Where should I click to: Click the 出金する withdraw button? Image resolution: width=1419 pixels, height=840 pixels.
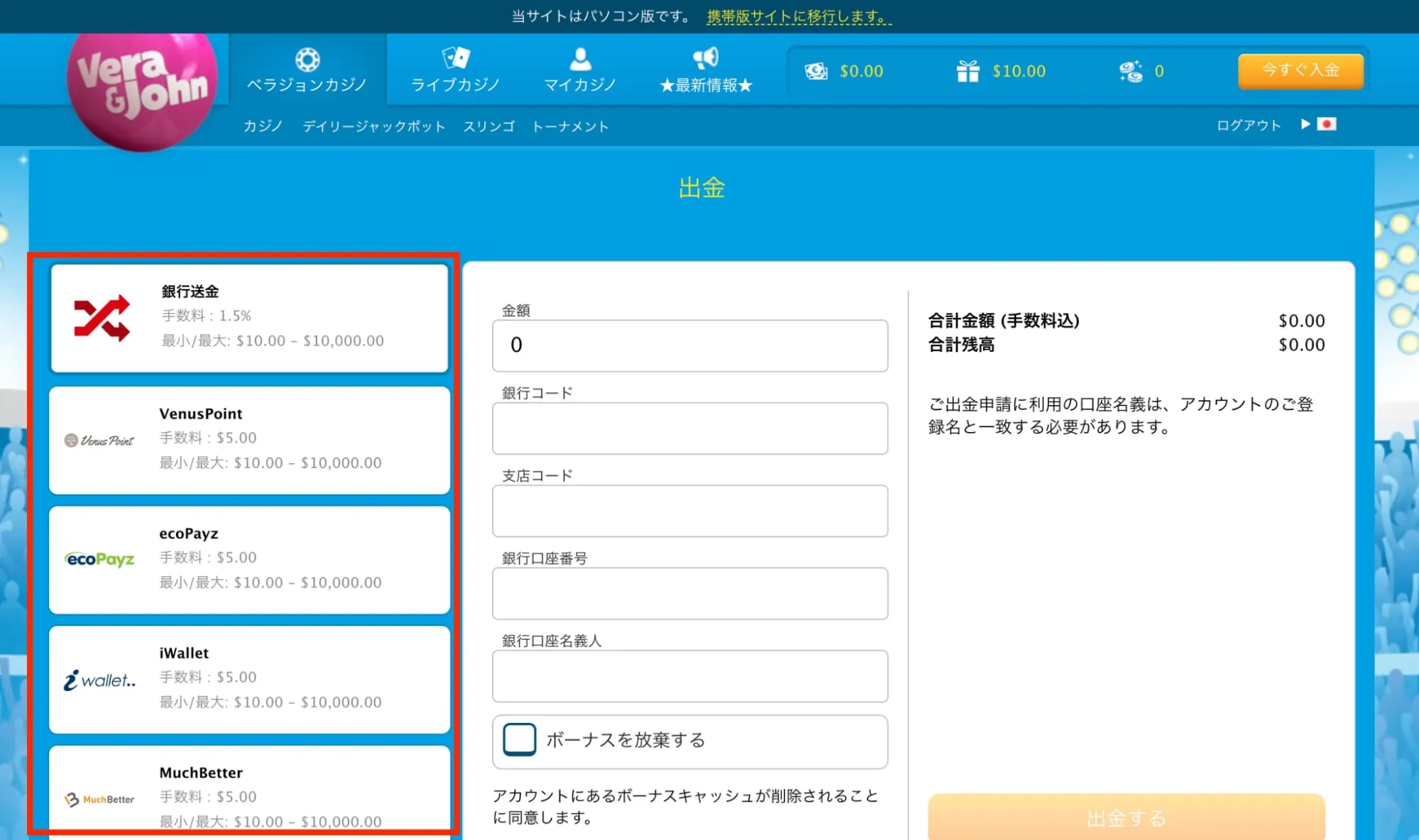(1127, 817)
